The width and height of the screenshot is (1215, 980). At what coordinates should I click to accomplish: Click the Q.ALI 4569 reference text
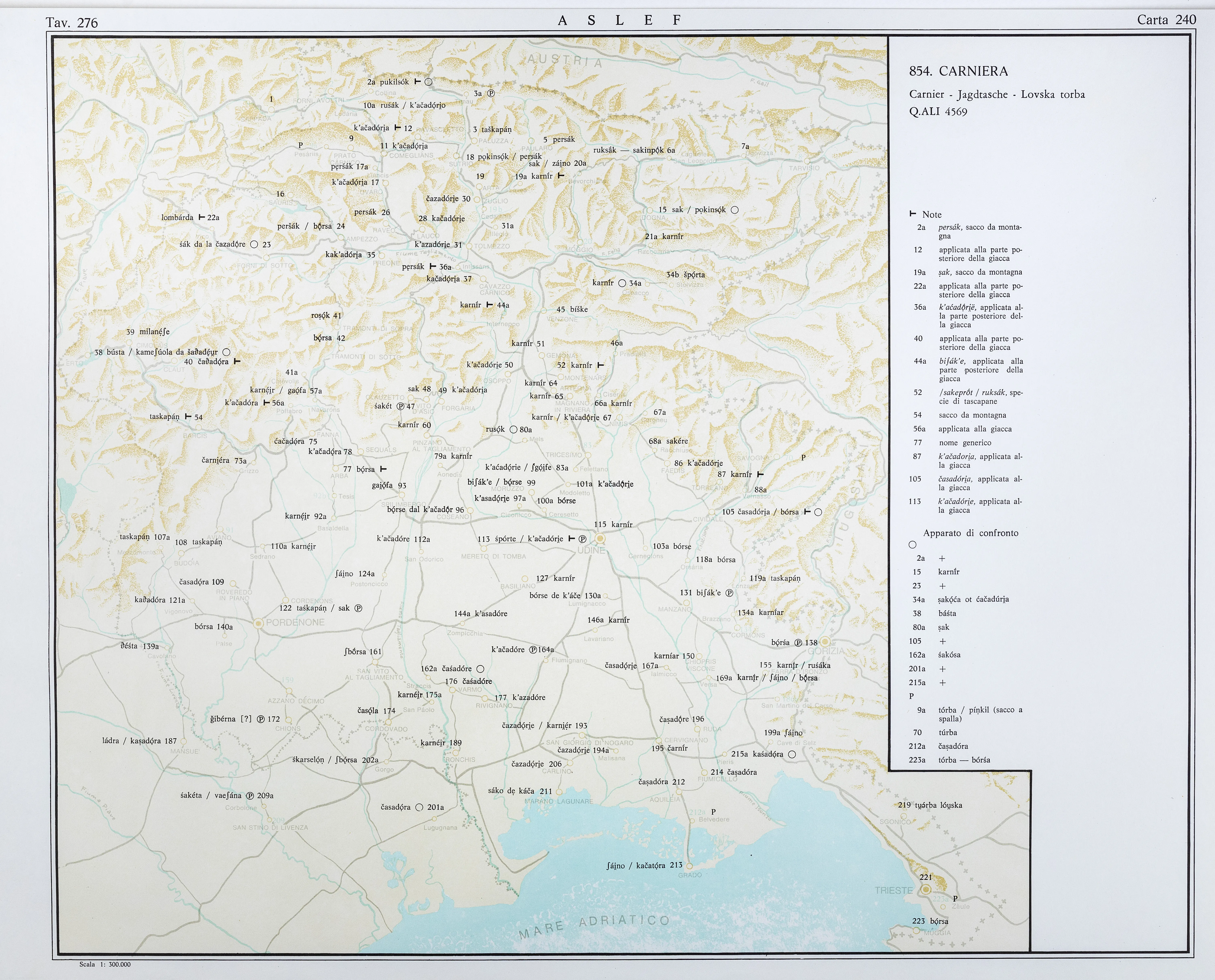938,112
